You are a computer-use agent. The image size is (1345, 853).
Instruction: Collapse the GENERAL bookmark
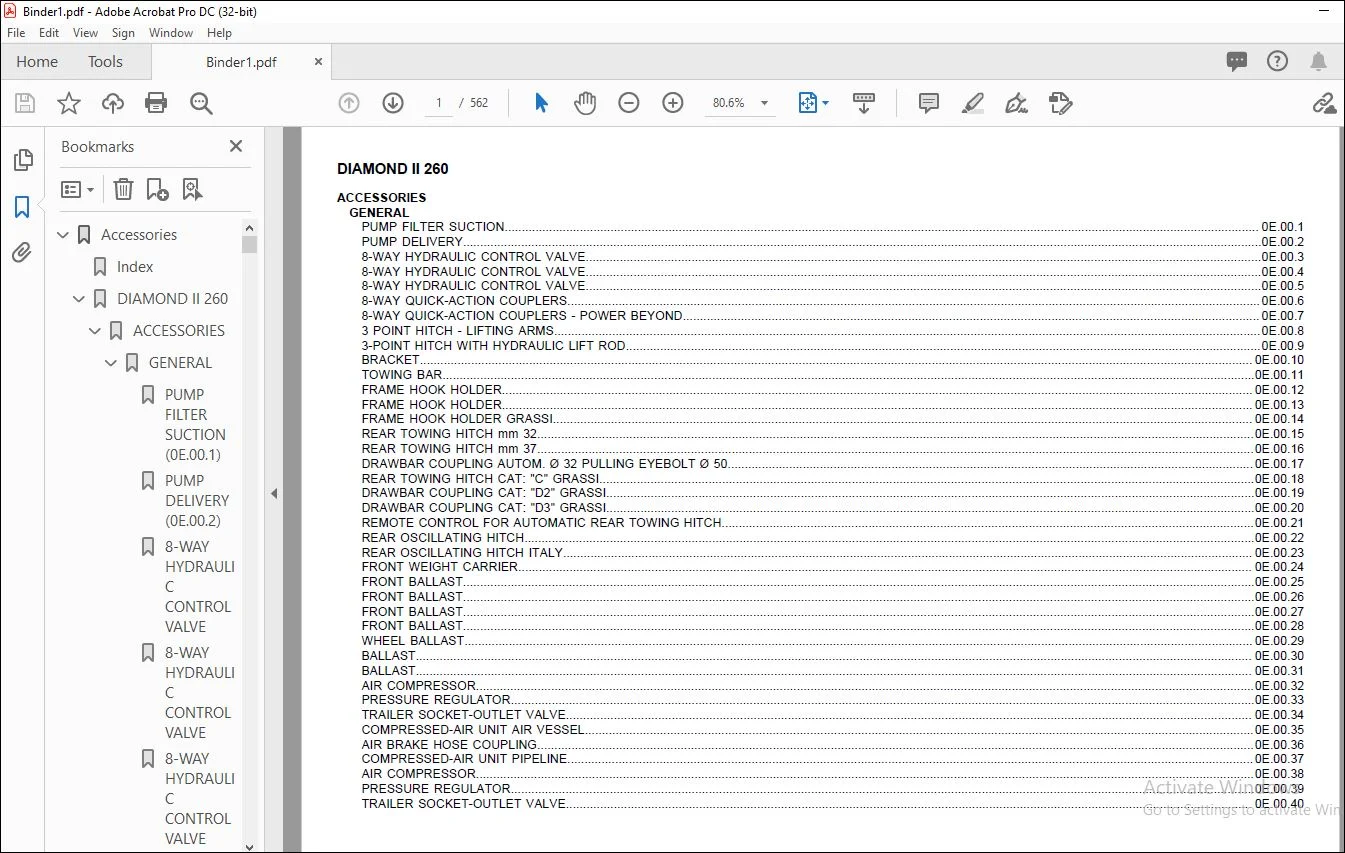[x=111, y=363]
